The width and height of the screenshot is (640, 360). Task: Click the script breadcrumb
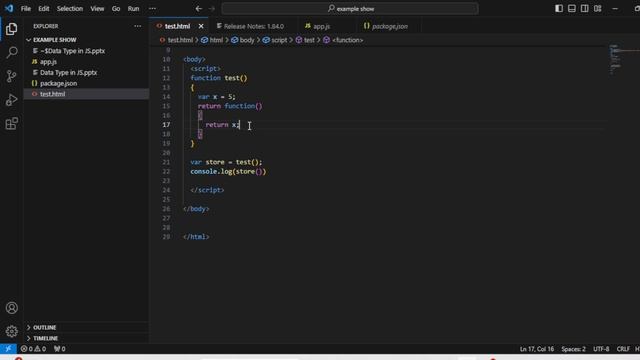279,40
